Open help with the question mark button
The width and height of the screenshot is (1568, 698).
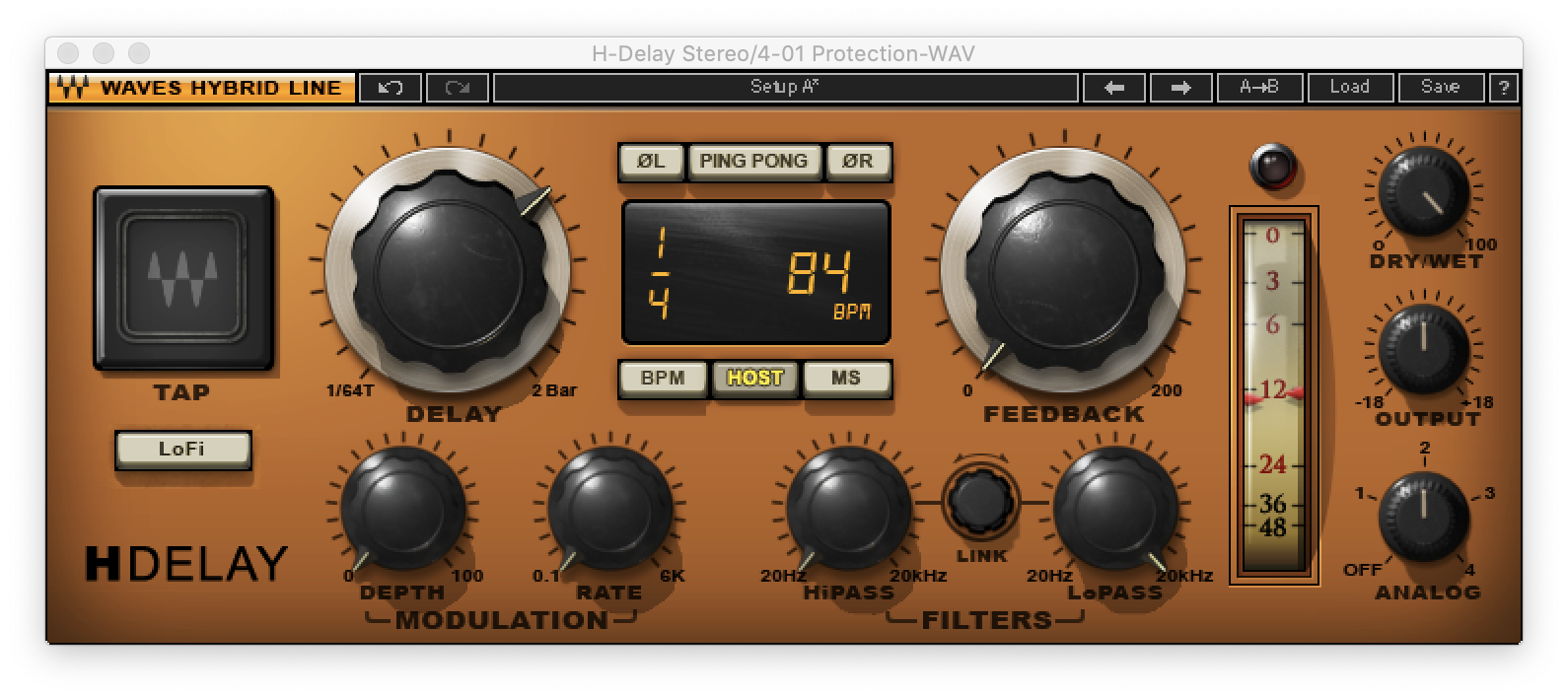click(1503, 88)
